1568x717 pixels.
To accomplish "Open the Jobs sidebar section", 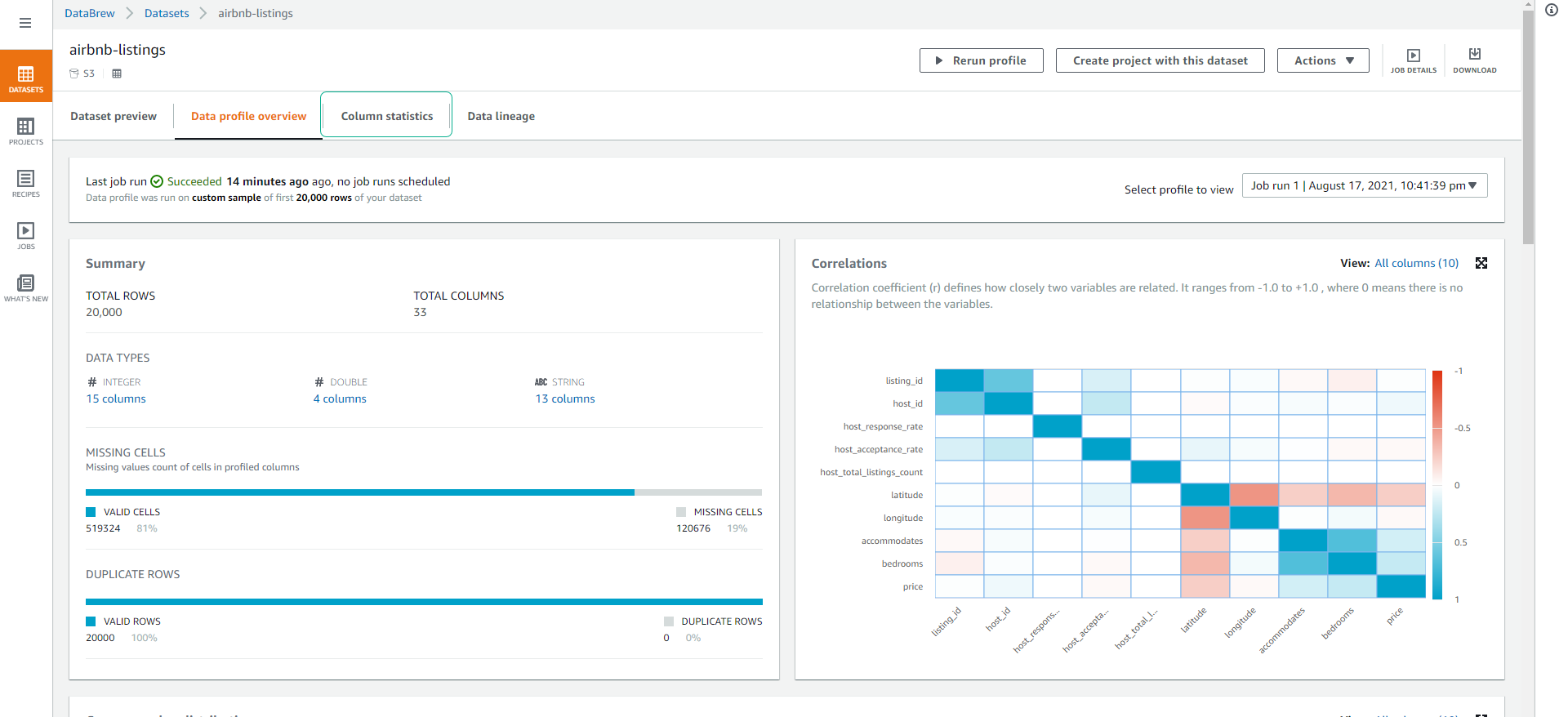I will coord(26,235).
